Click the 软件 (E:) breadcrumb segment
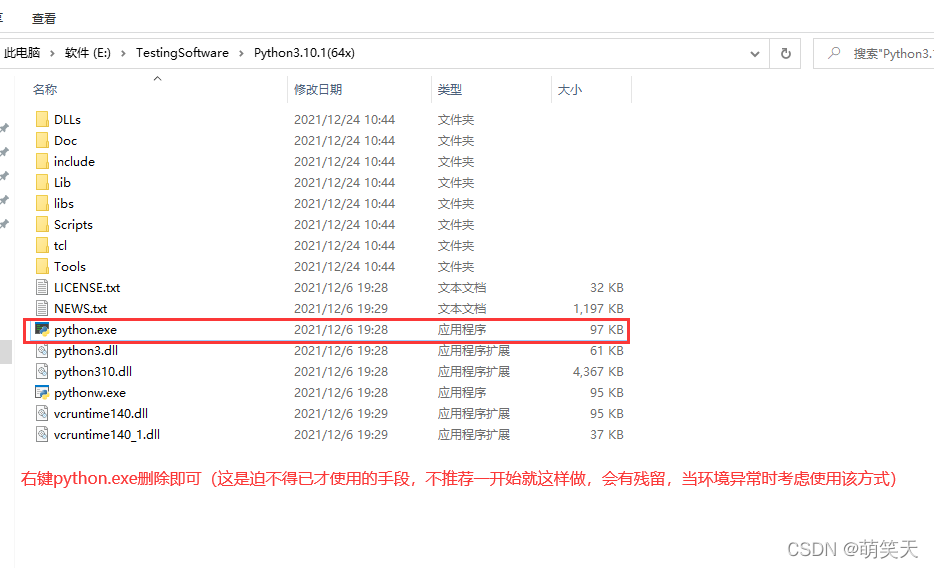Image resolution: width=934 pixels, height=568 pixels. point(88,52)
